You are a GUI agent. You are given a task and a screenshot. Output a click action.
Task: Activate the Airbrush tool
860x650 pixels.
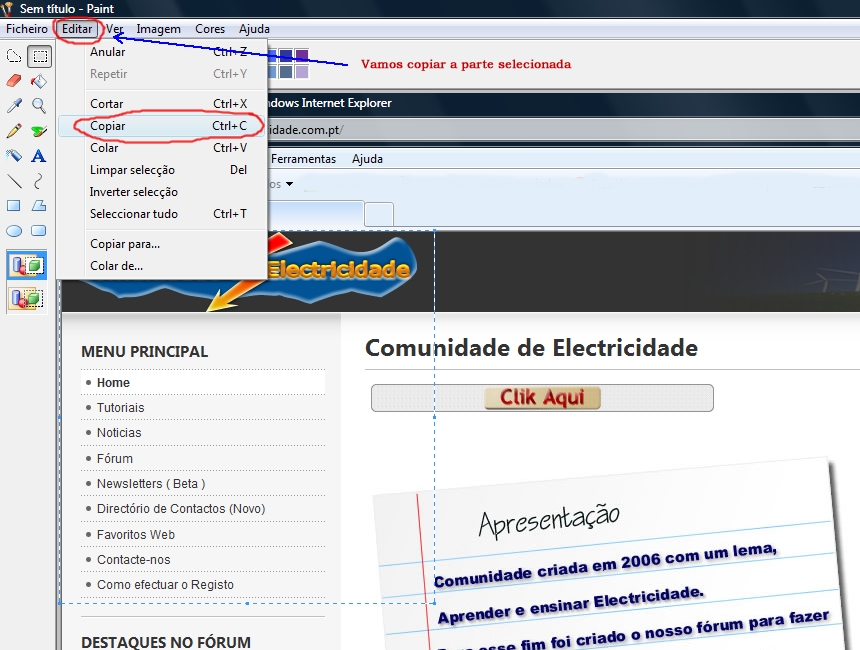pyautogui.click(x=14, y=156)
